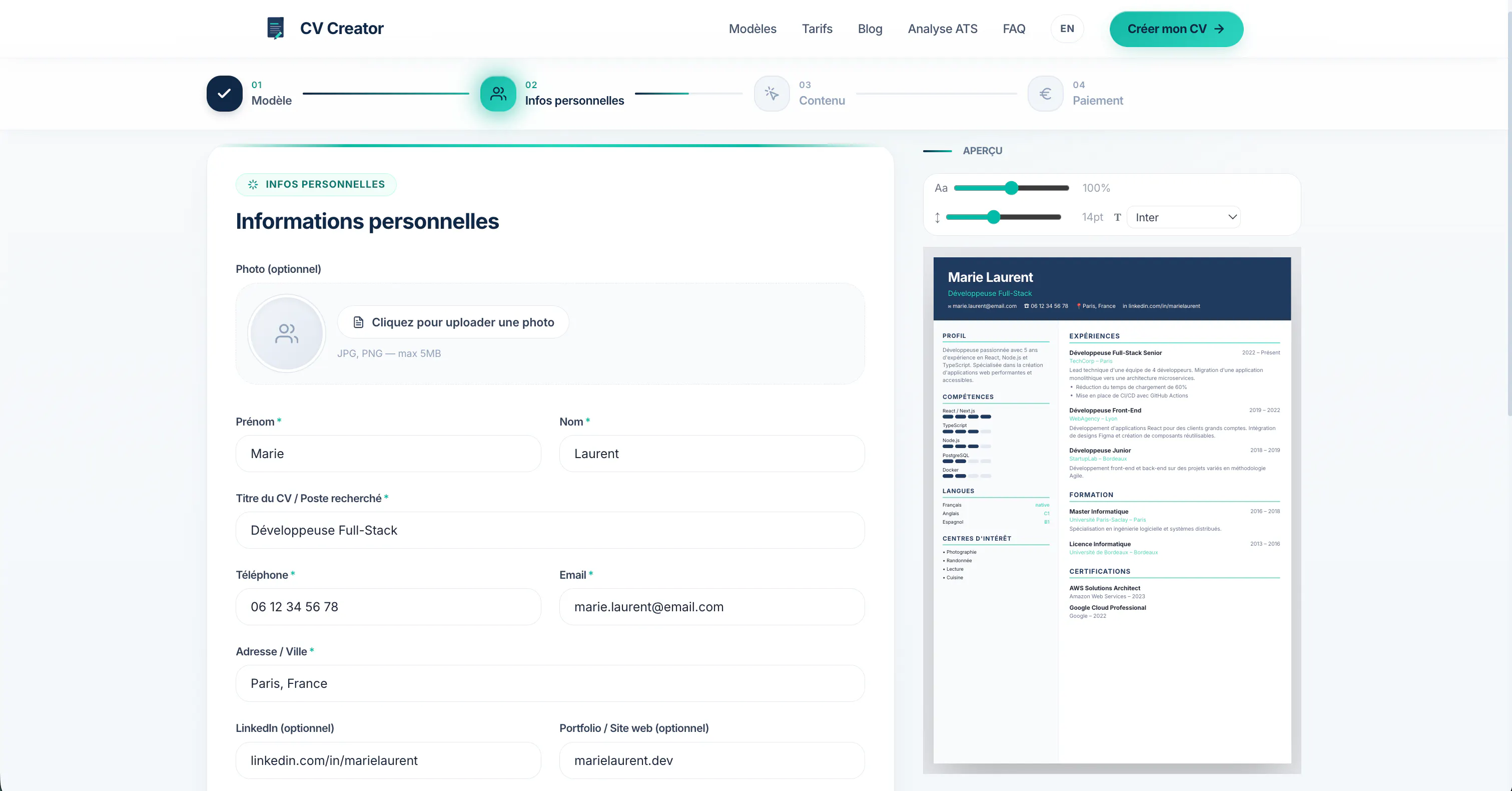Click 'AWS Solutions Architect' in preview

(x=1104, y=588)
